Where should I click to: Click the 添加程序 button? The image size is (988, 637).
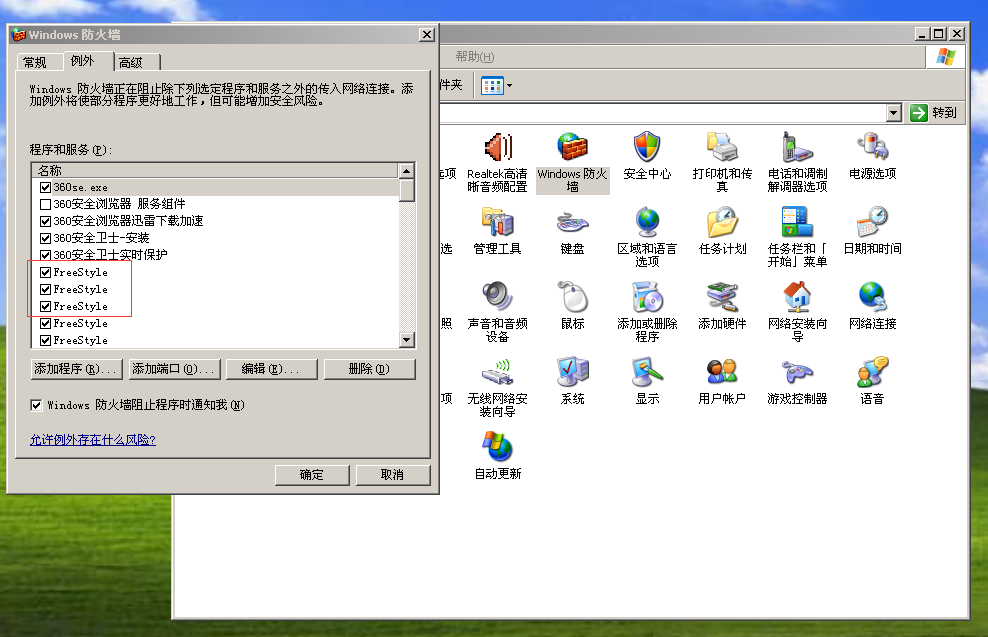(x=76, y=369)
